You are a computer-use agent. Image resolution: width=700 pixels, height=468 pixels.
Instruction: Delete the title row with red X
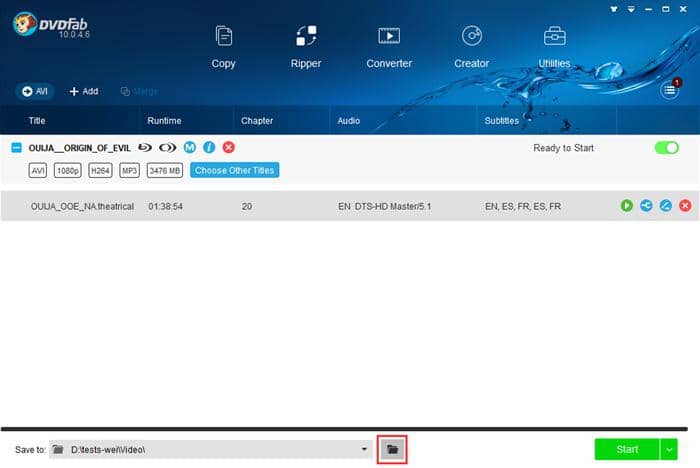(x=685, y=205)
